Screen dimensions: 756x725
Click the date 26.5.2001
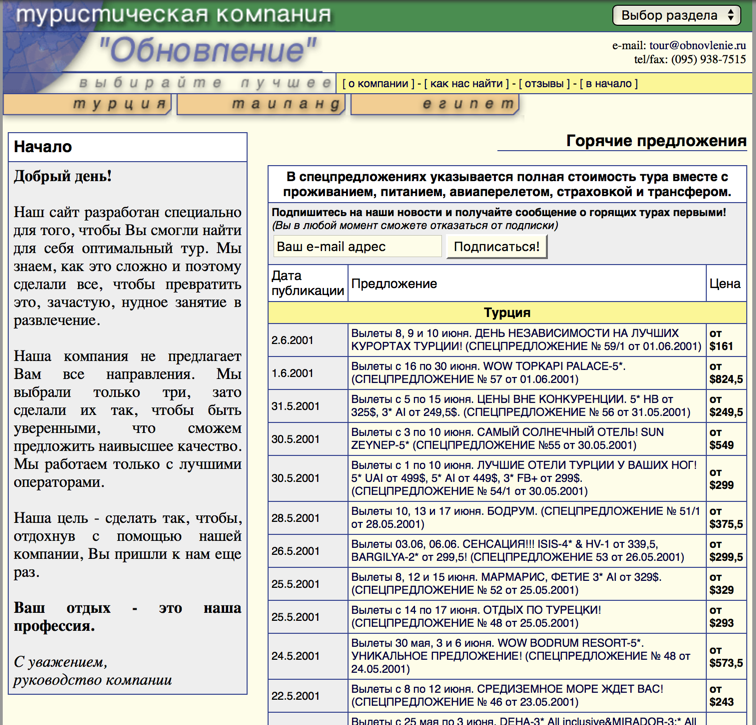[295, 551]
